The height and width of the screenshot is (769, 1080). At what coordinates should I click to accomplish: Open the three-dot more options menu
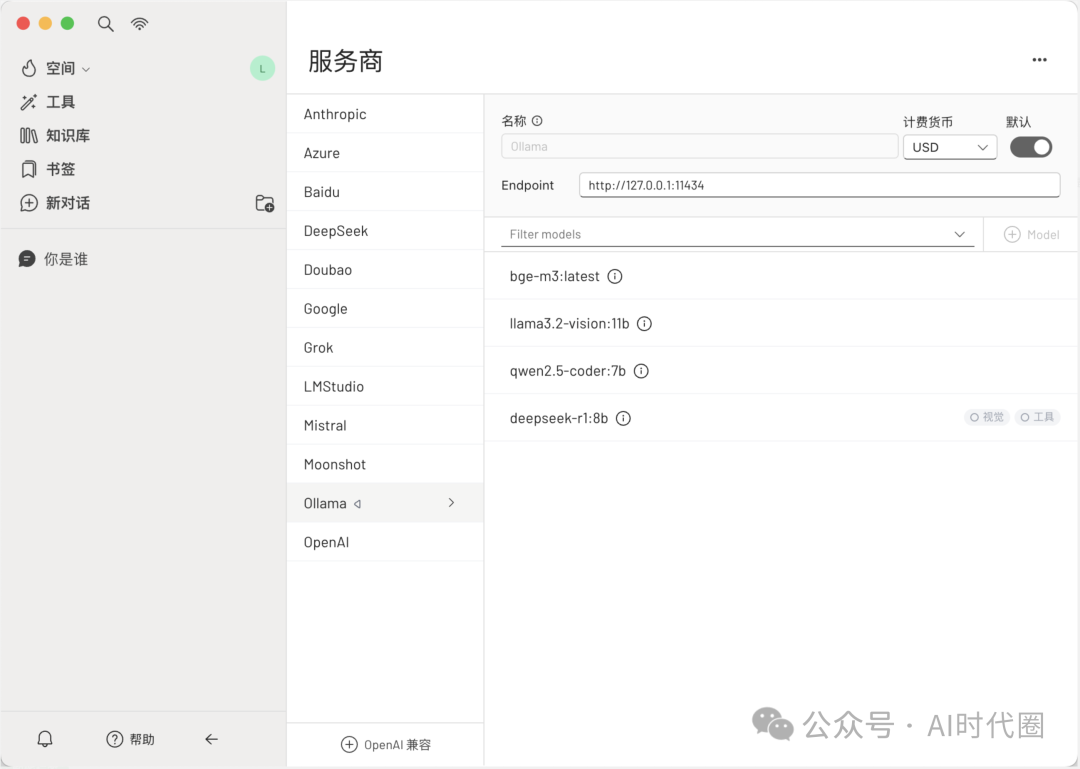tap(1039, 60)
